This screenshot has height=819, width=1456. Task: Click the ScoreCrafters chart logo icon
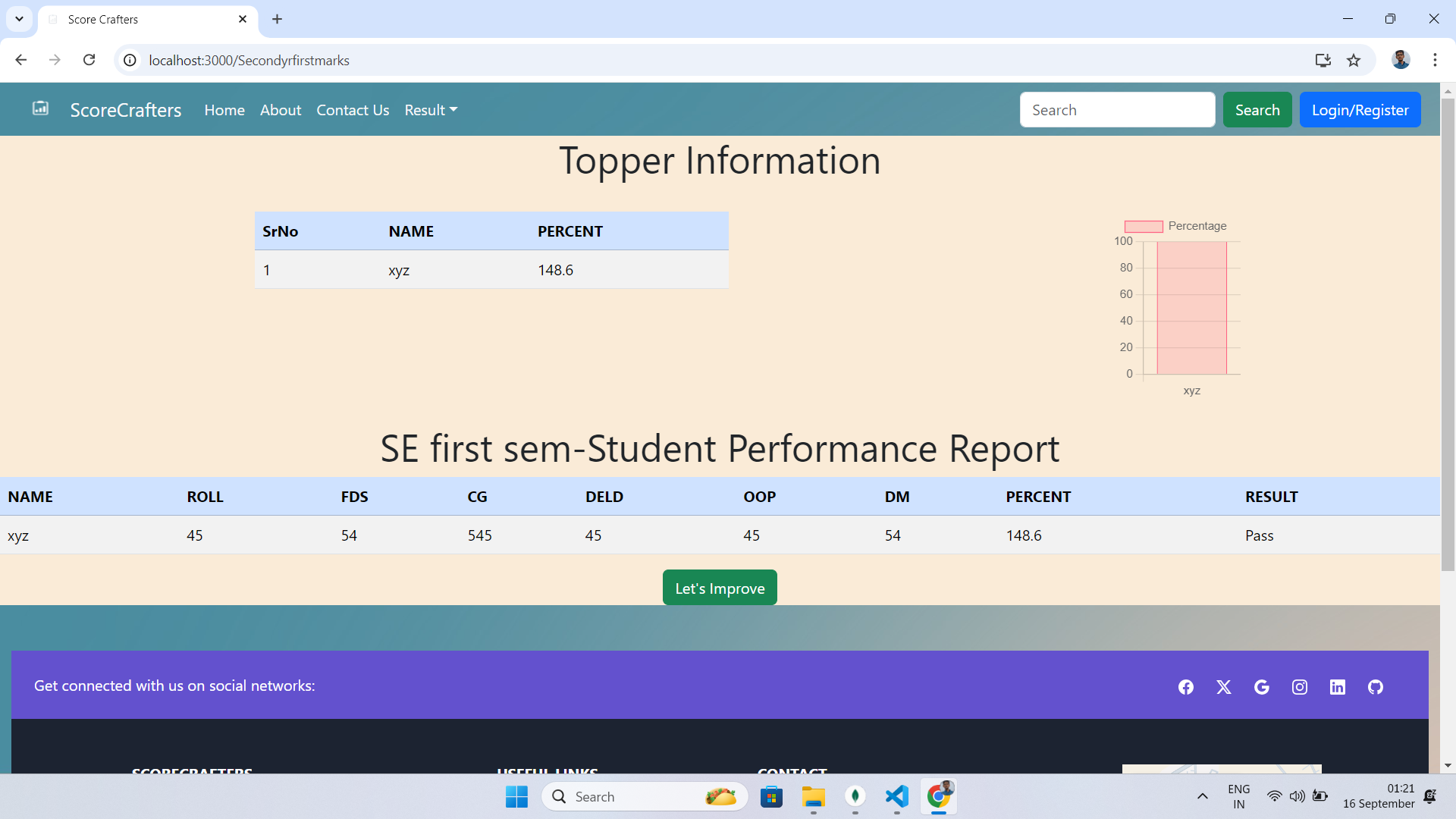[40, 108]
